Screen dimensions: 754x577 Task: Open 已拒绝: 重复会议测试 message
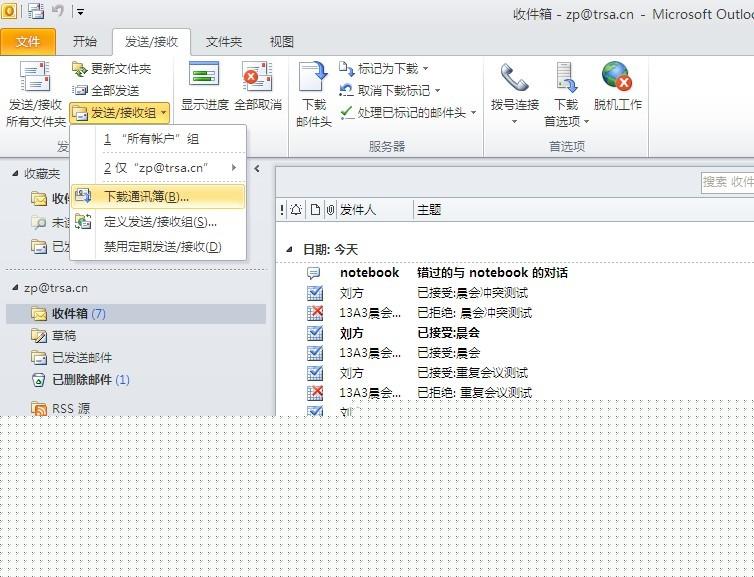coord(515,393)
